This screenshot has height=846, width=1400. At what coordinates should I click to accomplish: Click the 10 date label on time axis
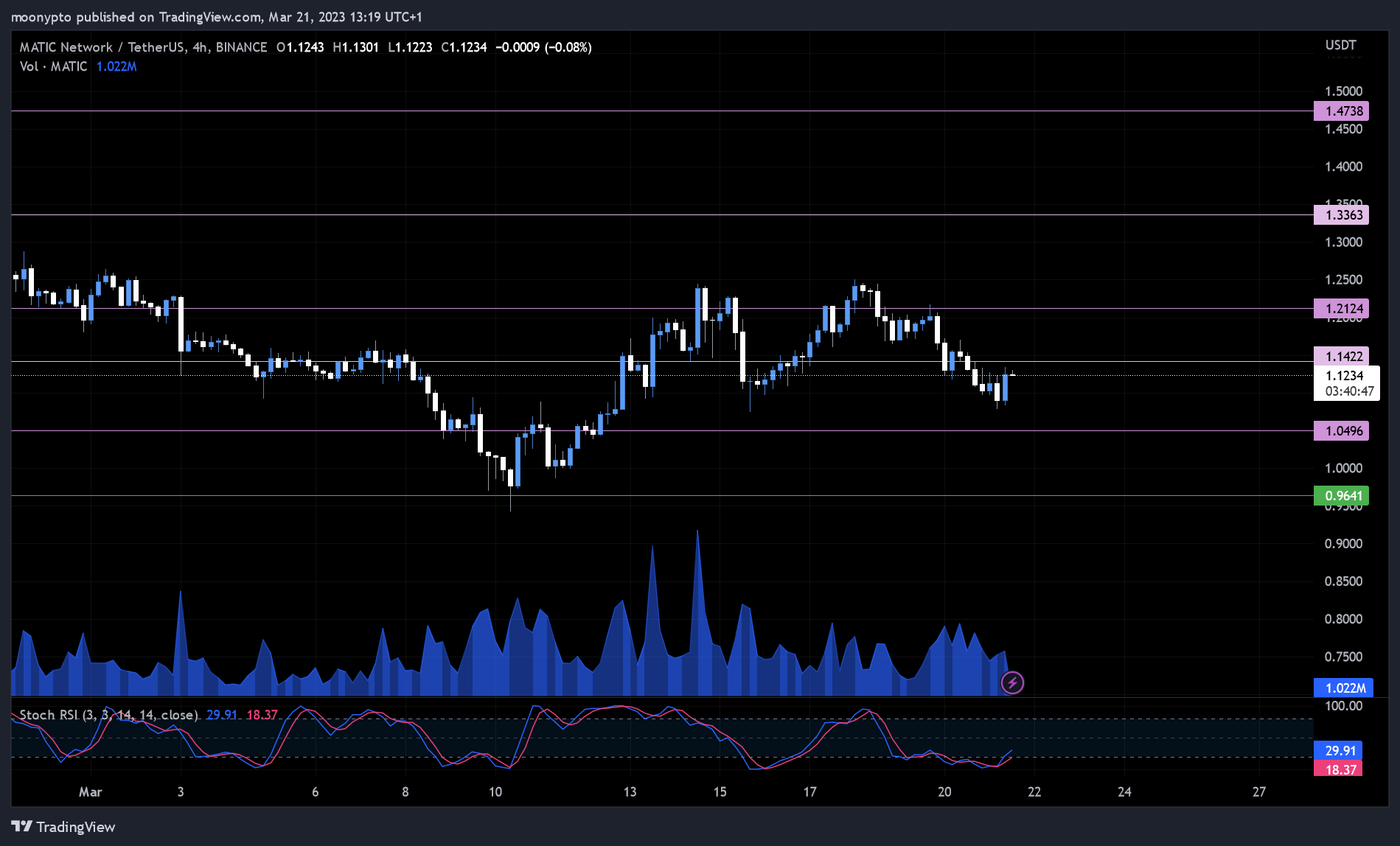[495, 792]
